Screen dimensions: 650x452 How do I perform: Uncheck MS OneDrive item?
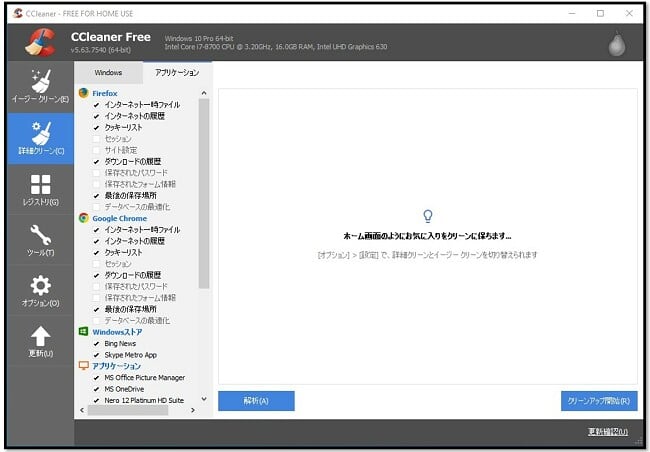tap(96, 389)
